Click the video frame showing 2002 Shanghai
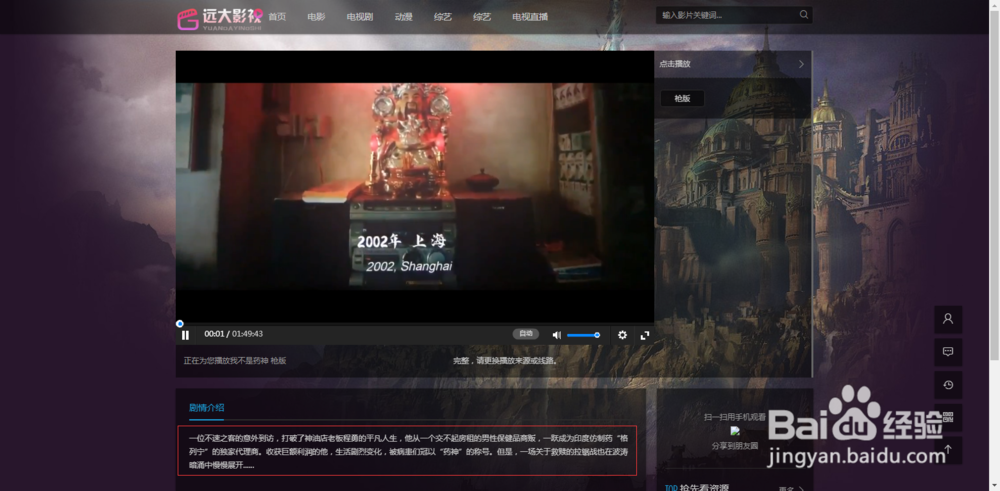Screen dimensions: 1000x491 (415, 186)
